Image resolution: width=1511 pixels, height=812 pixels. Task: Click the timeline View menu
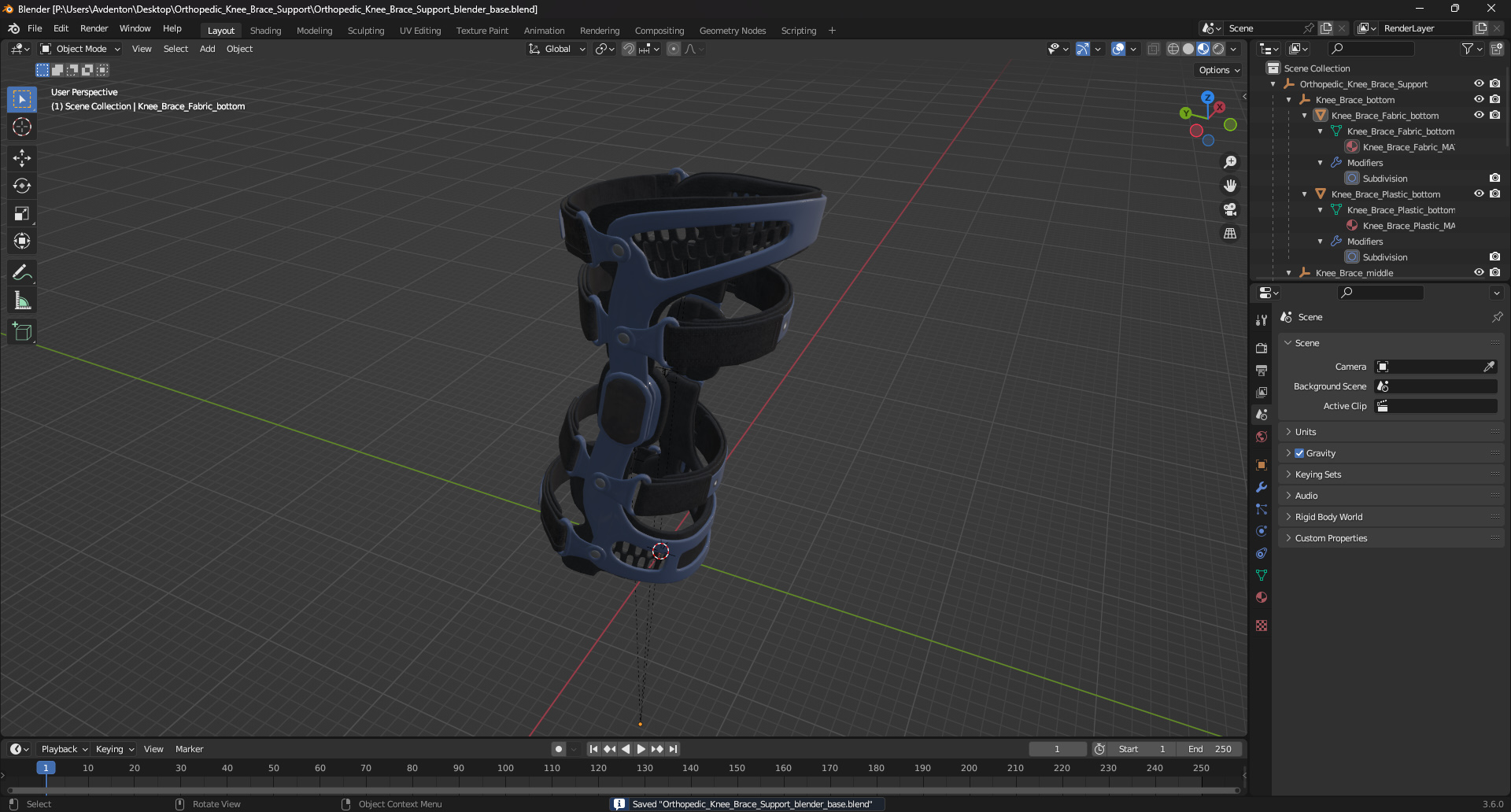(153, 749)
